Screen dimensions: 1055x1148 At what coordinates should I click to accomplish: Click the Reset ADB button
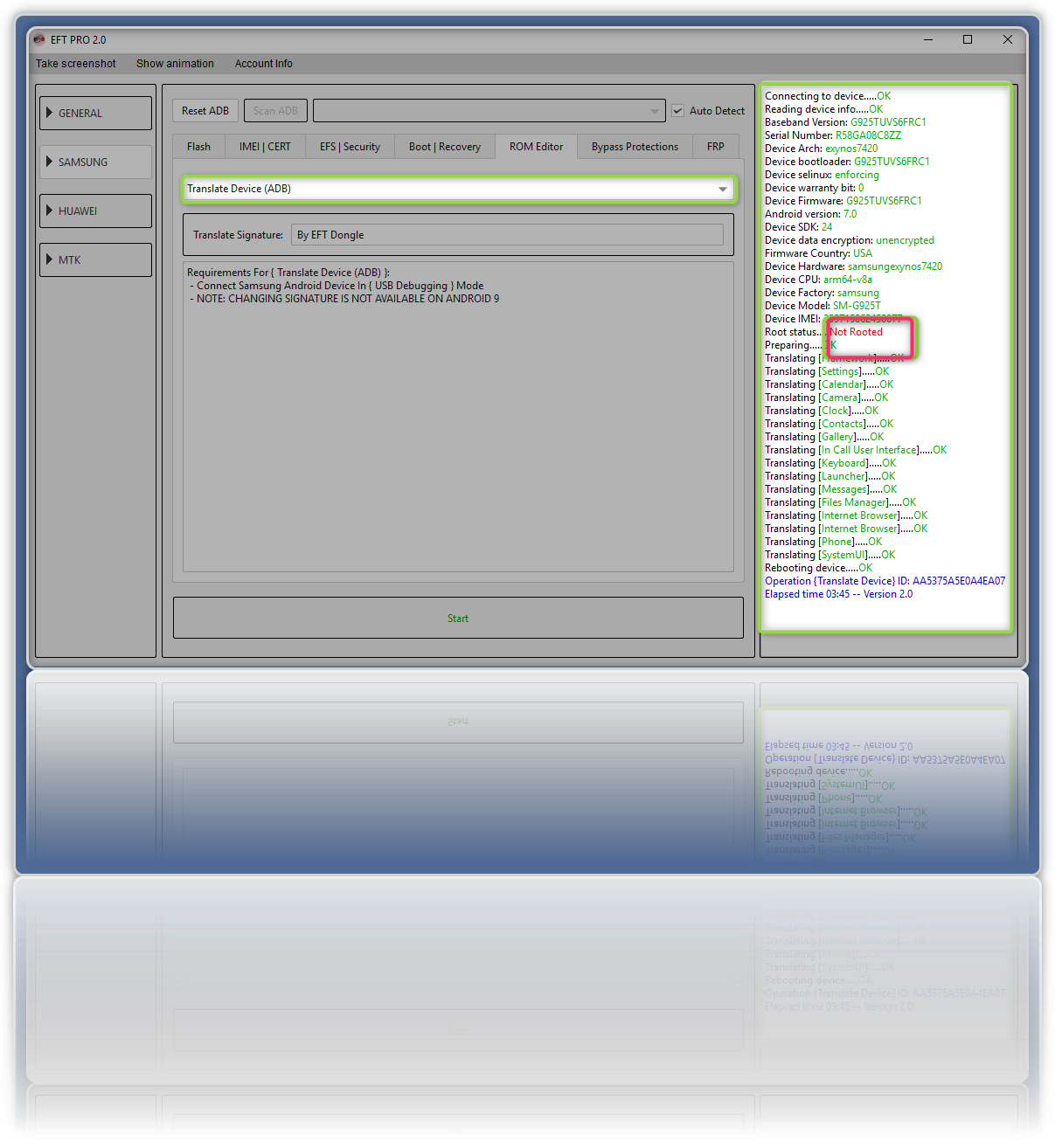click(205, 111)
